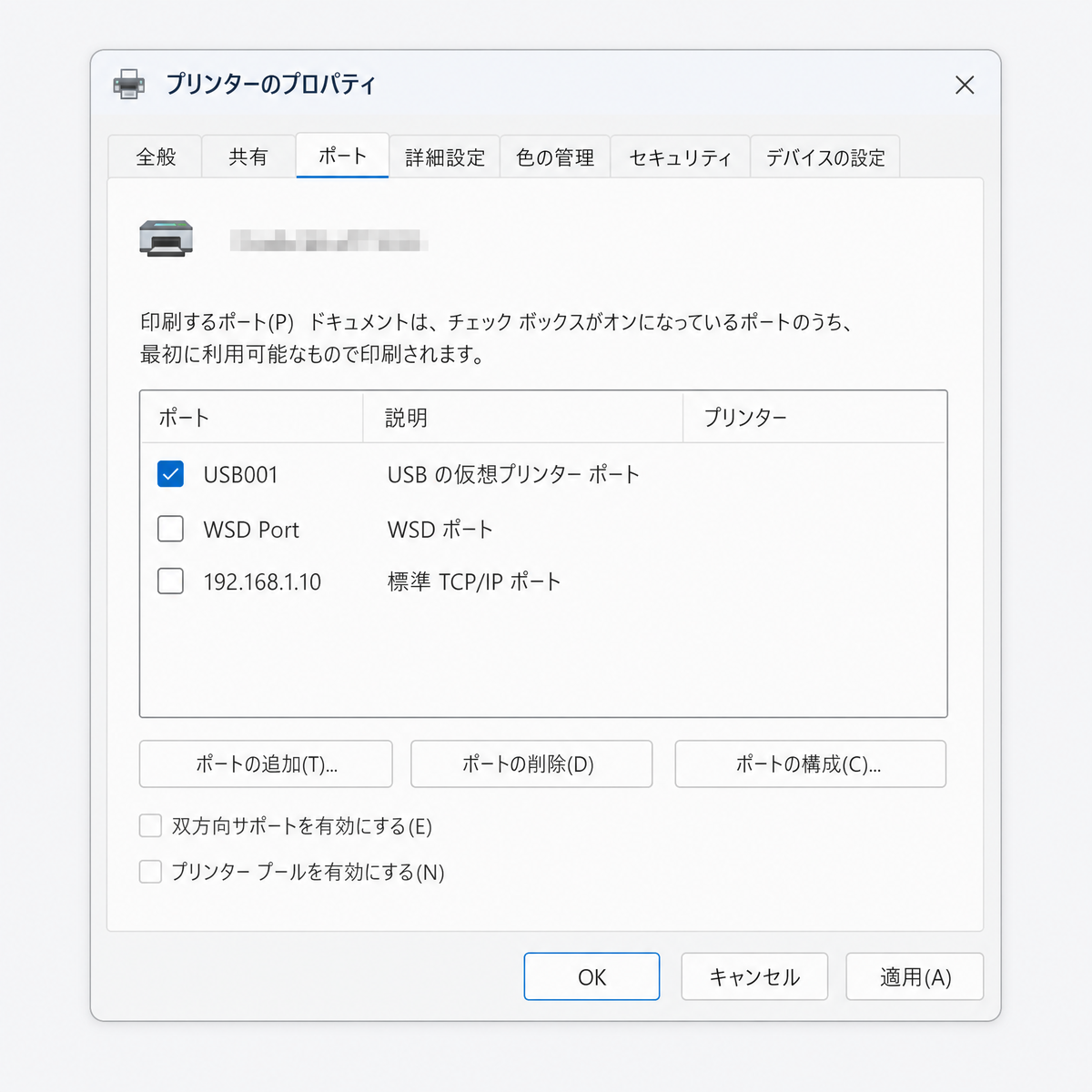Click the WSD ポート description text
The width and height of the screenshot is (1092, 1092).
[440, 530]
